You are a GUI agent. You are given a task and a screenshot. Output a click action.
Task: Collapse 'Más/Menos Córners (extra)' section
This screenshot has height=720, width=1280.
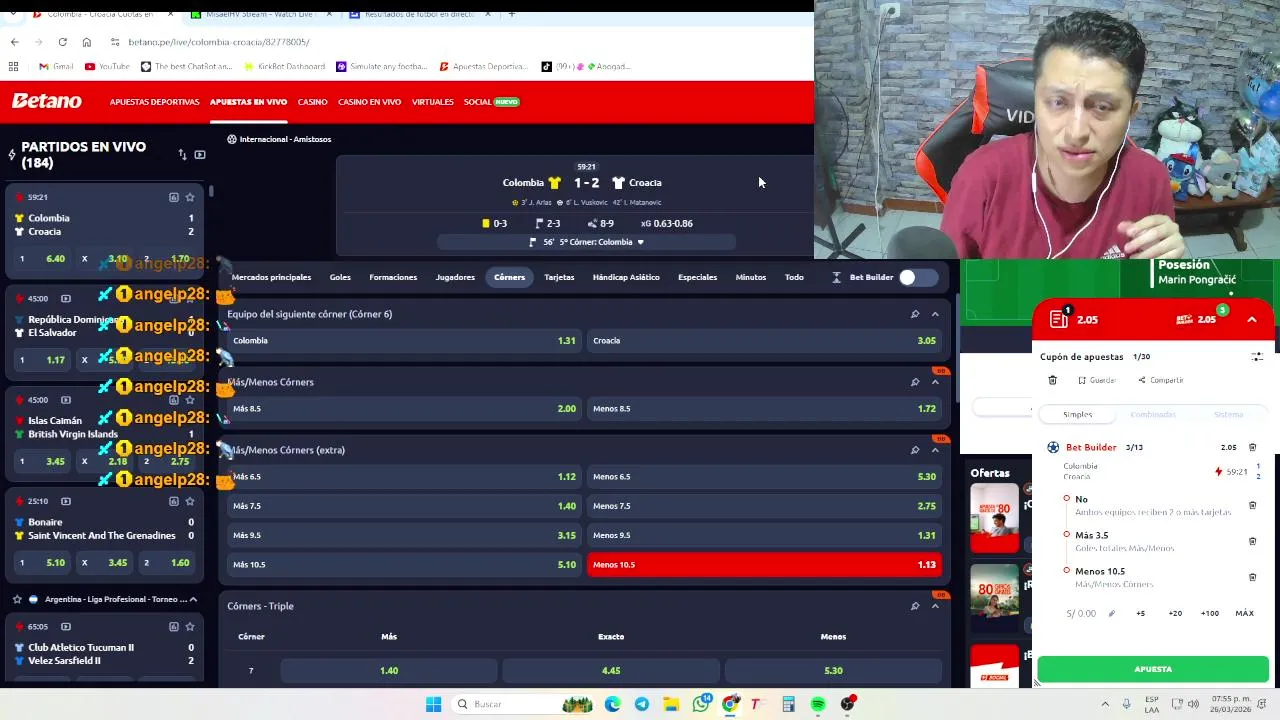[935, 450]
